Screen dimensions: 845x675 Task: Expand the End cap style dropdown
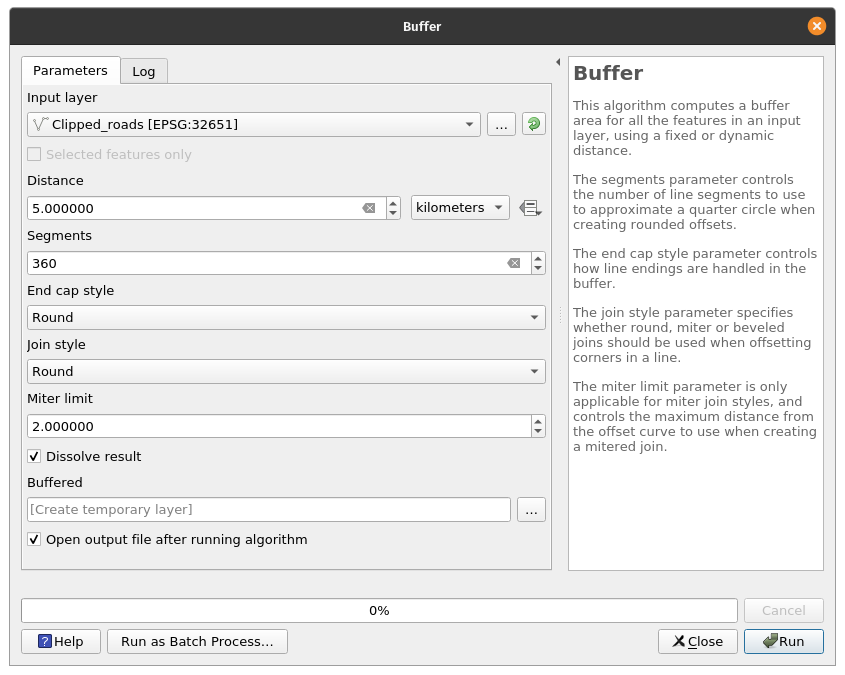pyautogui.click(x=286, y=317)
